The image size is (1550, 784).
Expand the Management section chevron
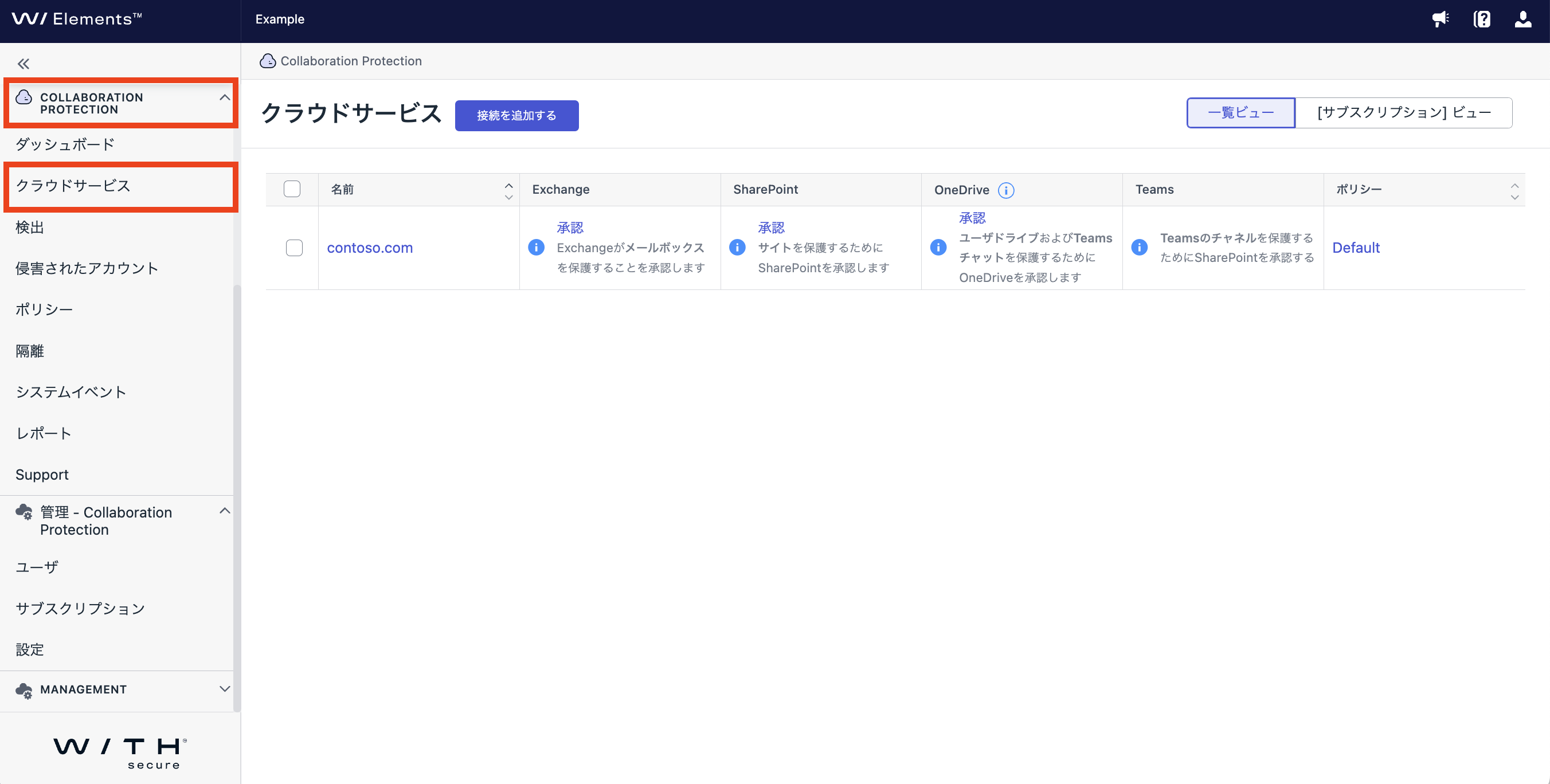click(x=225, y=689)
